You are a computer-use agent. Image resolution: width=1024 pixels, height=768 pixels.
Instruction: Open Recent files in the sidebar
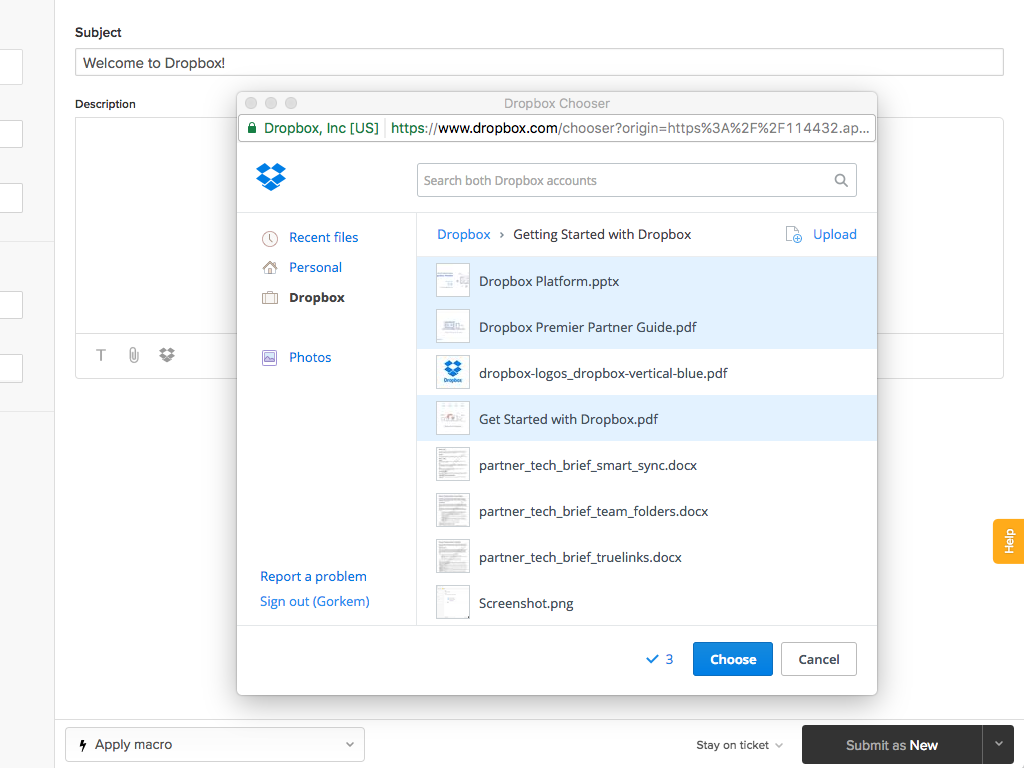[x=323, y=237]
